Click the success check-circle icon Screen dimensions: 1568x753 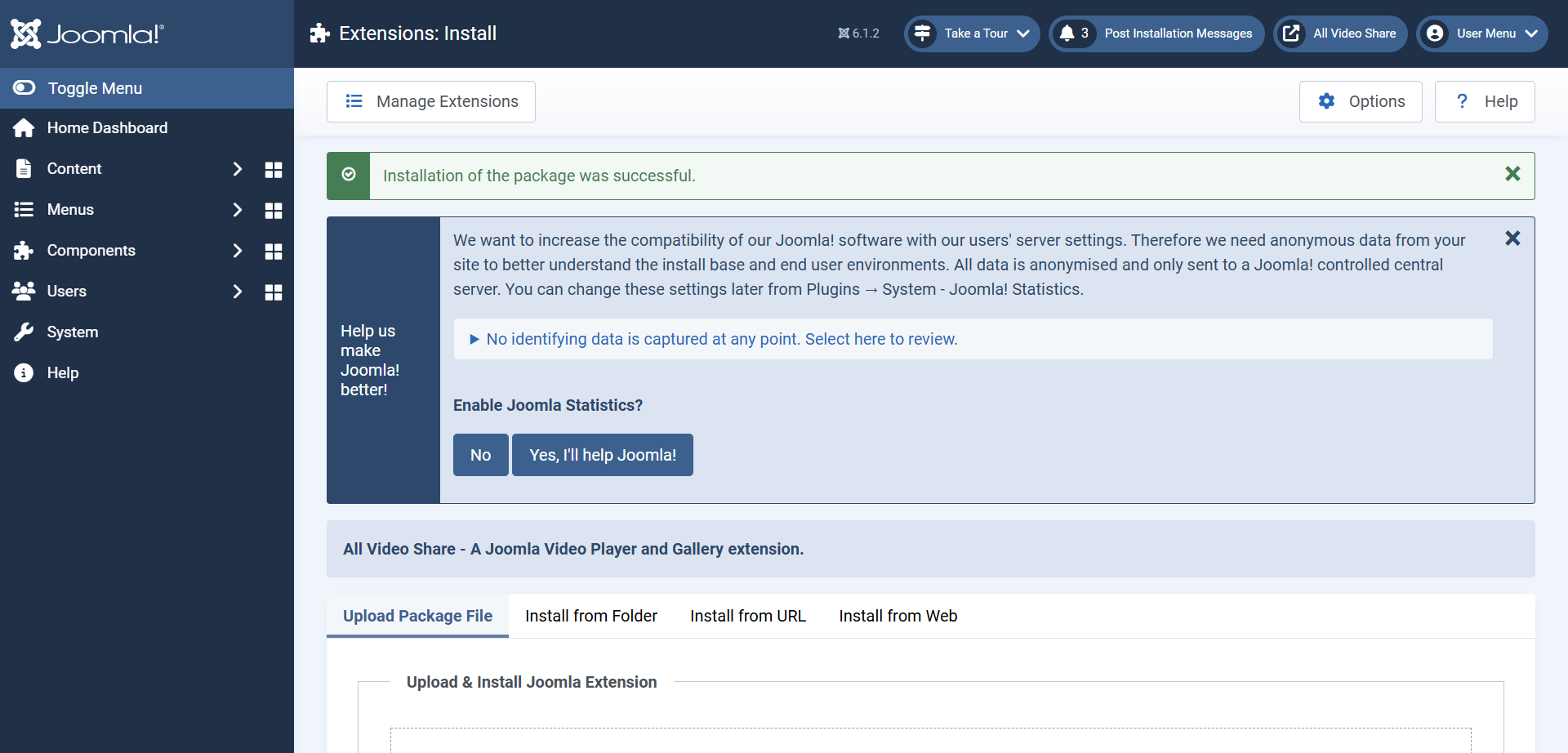click(x=349, y=175)
